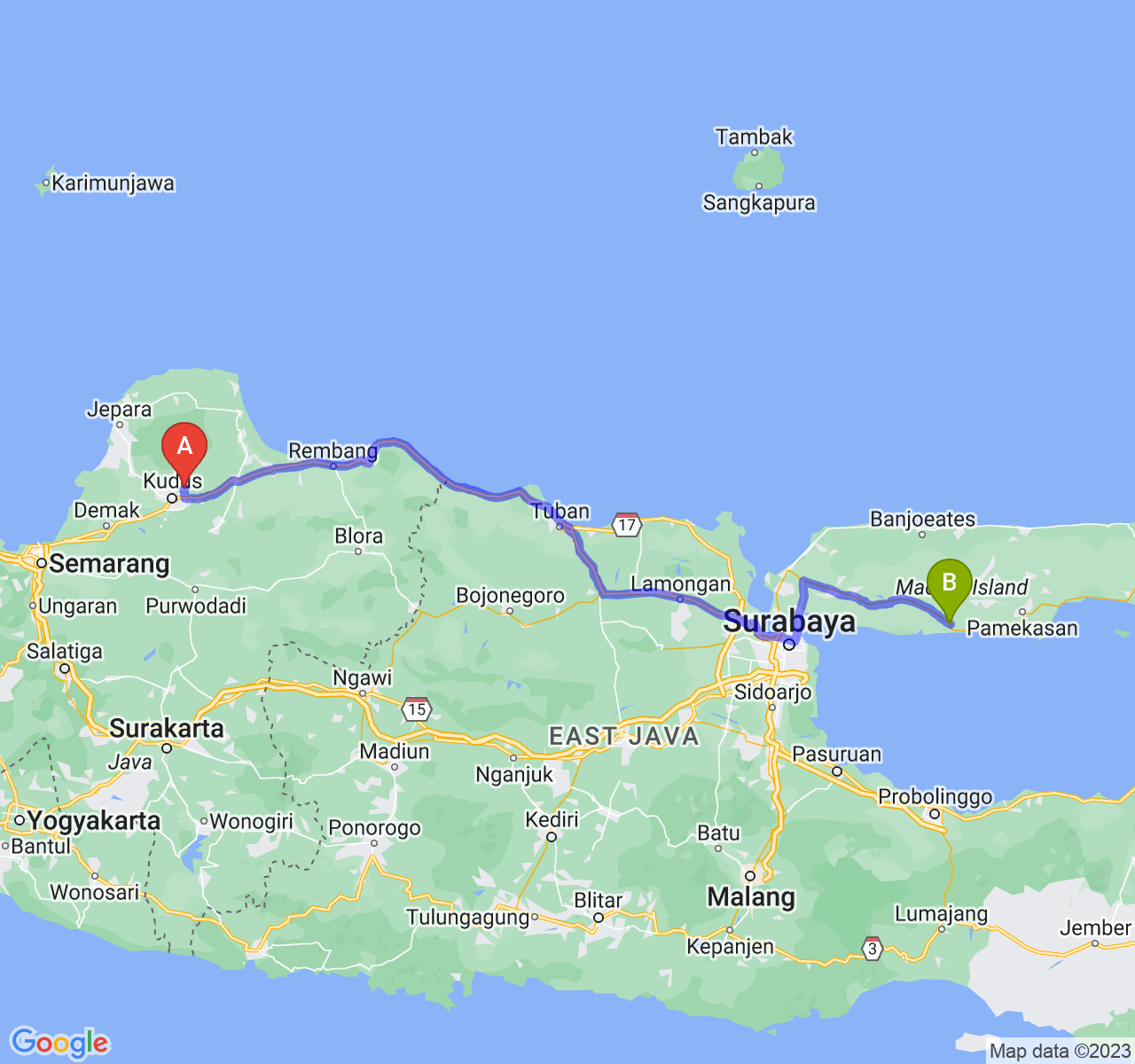Click the EAST JAVA province label

[624, 736]
